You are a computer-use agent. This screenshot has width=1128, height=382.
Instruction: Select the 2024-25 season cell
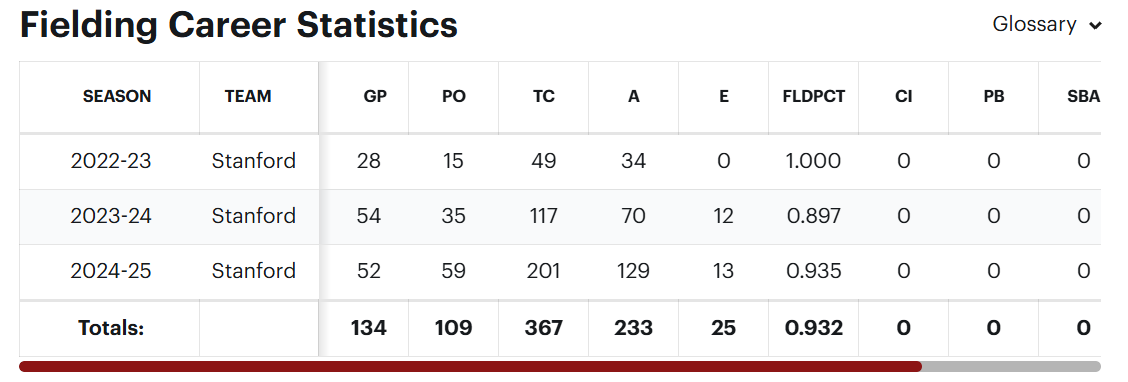point(111,271)
